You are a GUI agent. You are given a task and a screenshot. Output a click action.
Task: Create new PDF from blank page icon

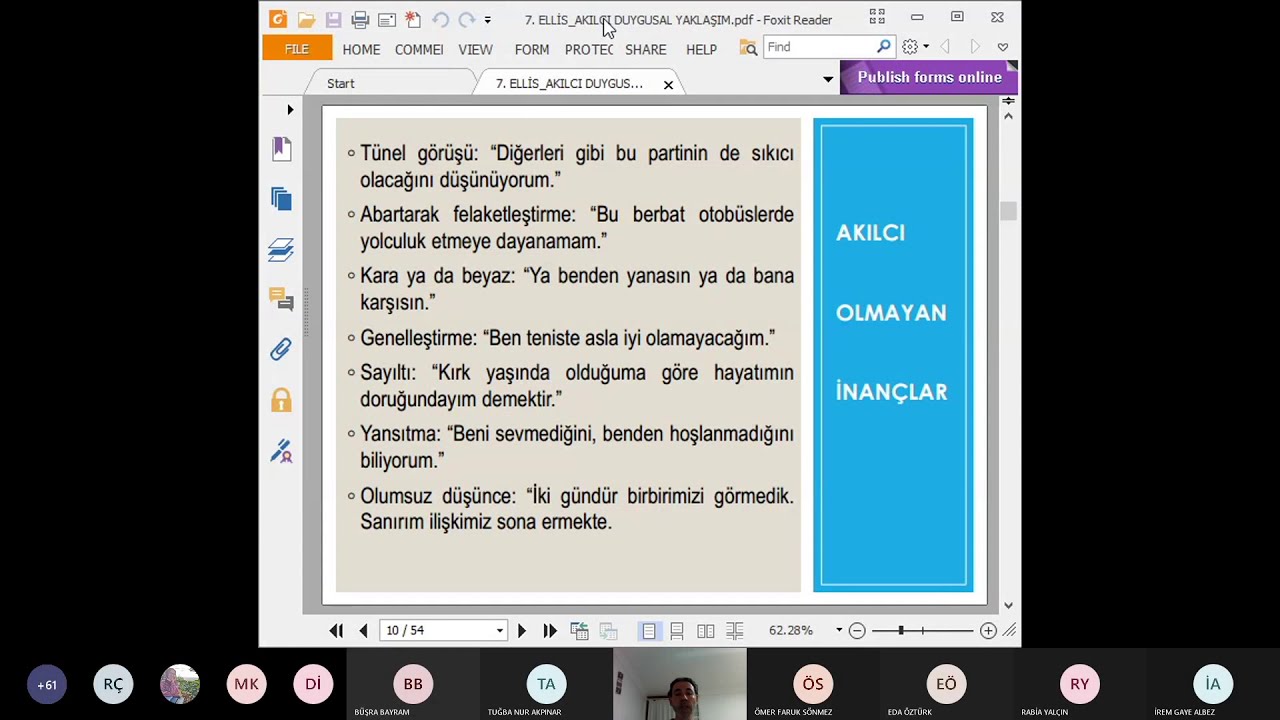coord(413,19)
